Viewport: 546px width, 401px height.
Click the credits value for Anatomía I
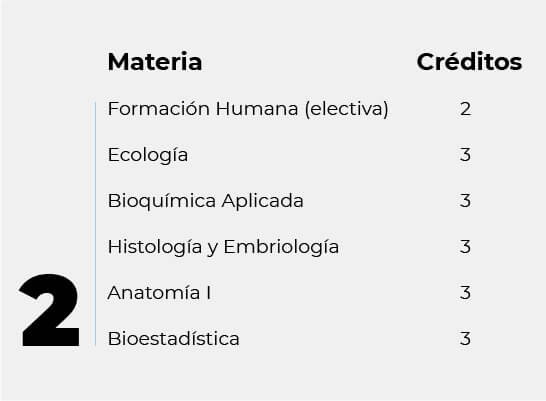point(466,293)
